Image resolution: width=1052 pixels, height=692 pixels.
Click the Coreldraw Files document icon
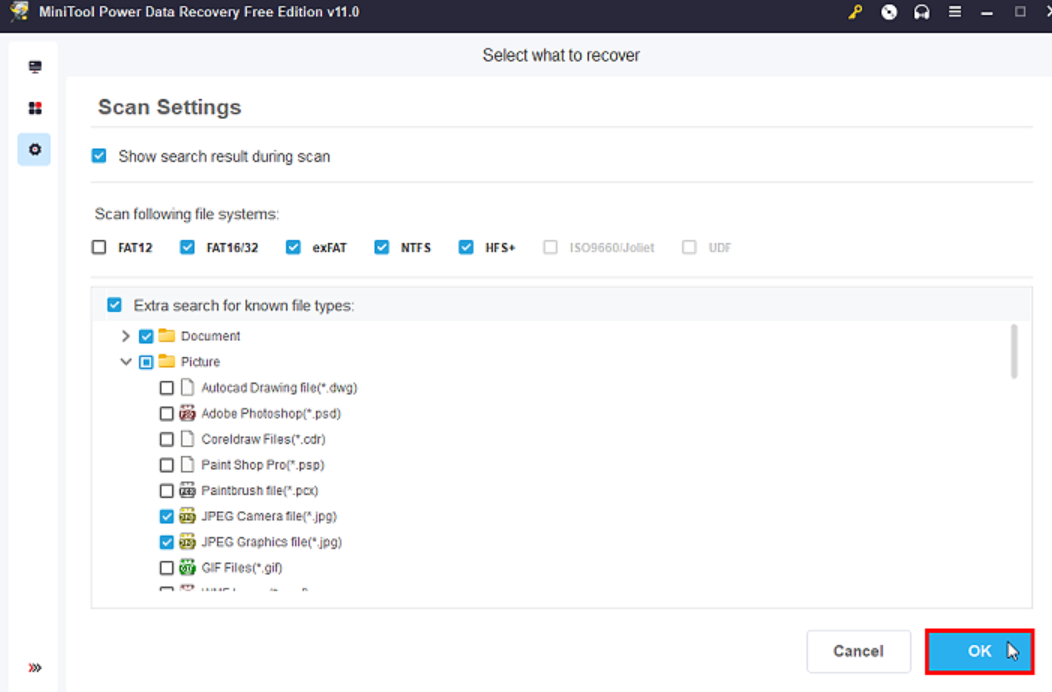[x=188, y=439]
